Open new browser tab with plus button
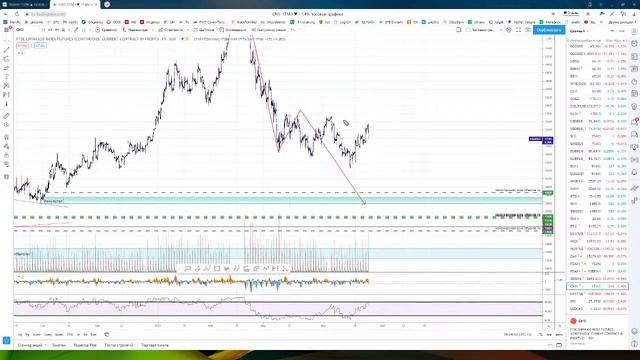 pos(107,4)
